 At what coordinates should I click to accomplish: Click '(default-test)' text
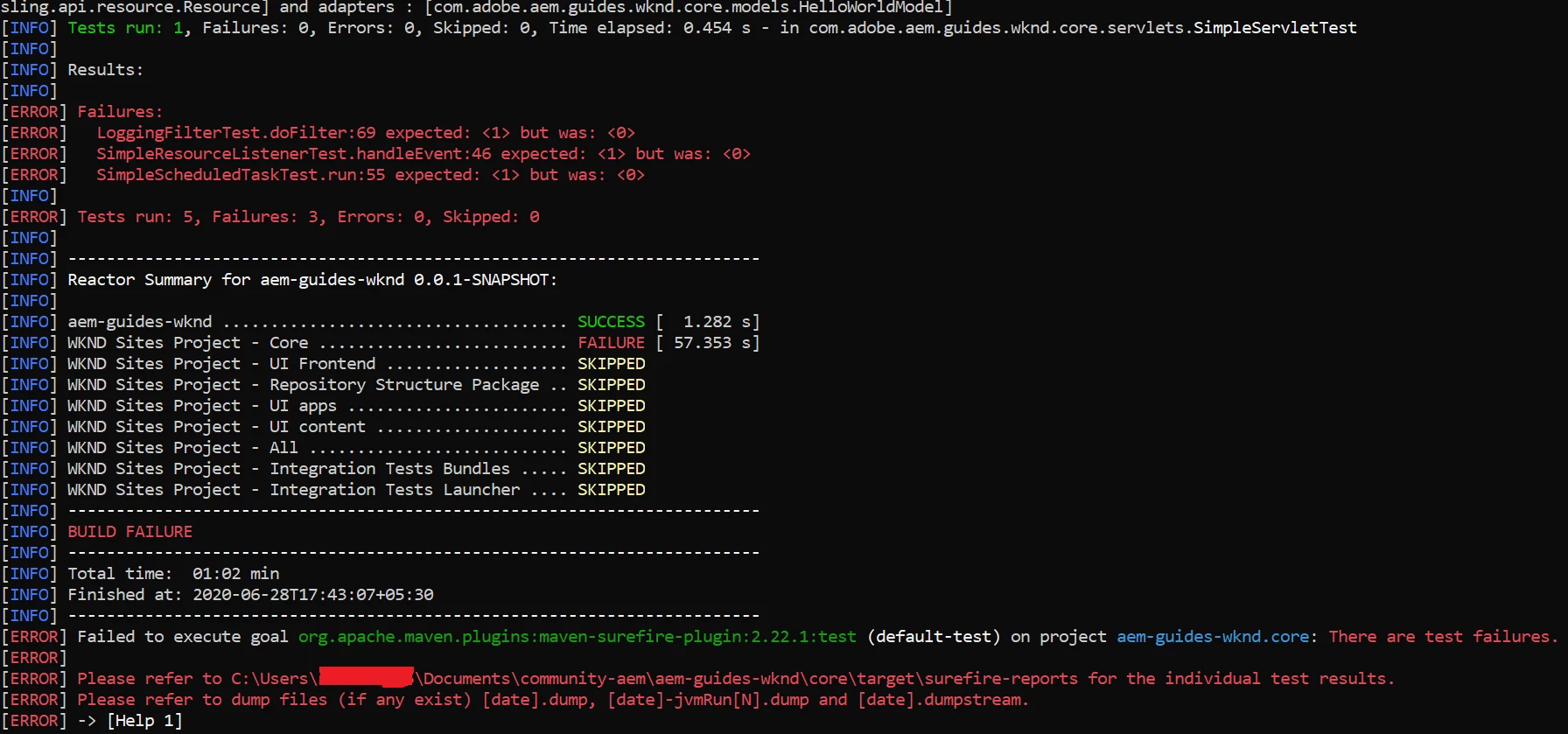(x=934, y=637)
